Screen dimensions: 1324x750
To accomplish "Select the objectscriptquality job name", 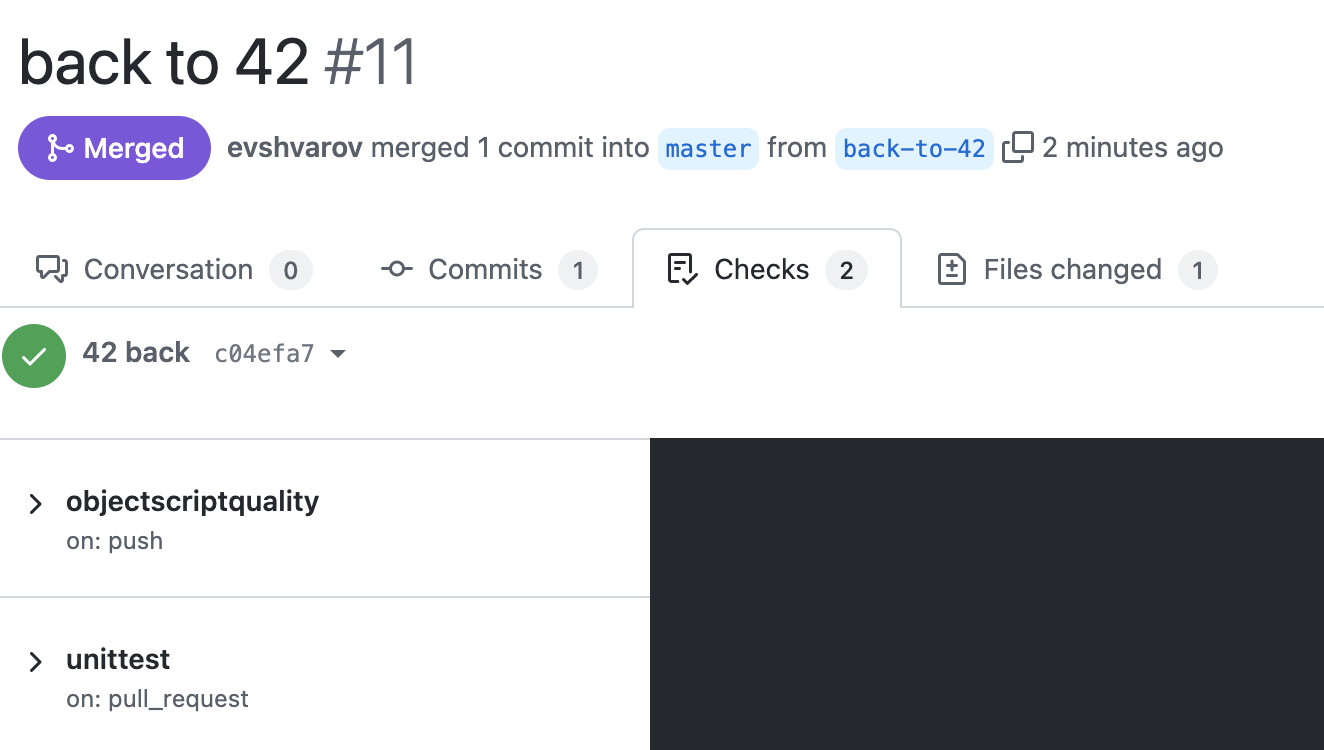I will coord(192,501).
